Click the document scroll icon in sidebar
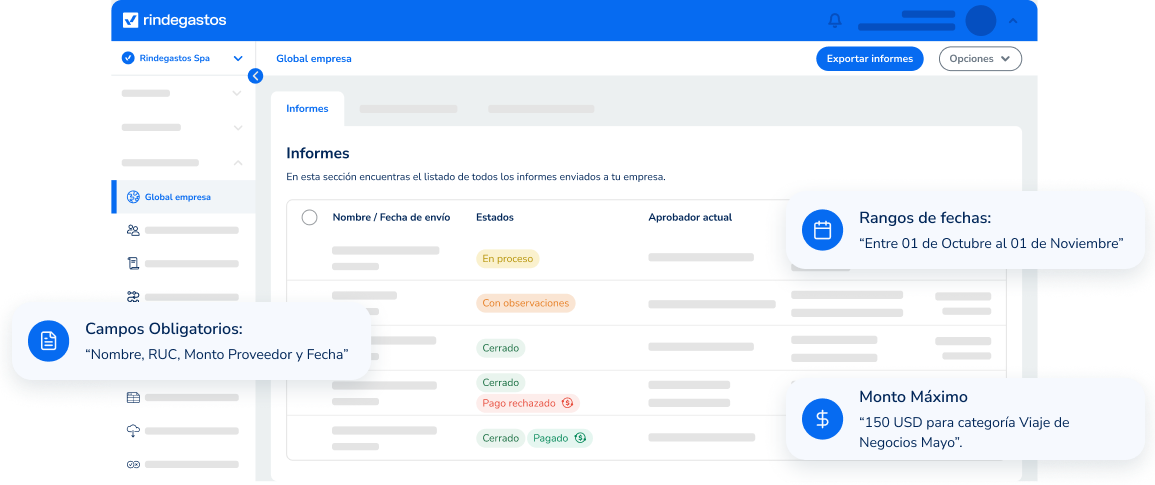 click(133, 264)
